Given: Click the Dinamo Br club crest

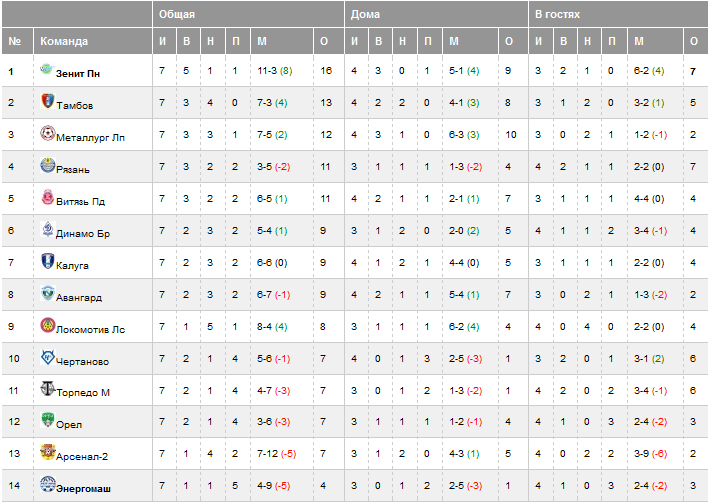Looking at the screenshot, I should pos(48,230).
